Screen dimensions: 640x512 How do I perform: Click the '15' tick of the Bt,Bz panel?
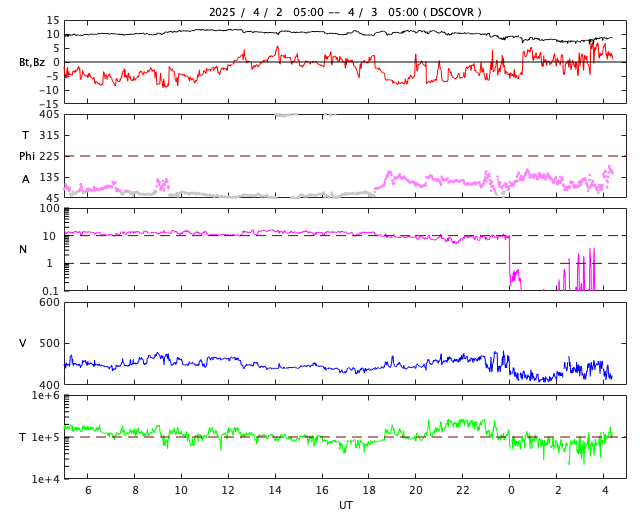pos(53,20)
